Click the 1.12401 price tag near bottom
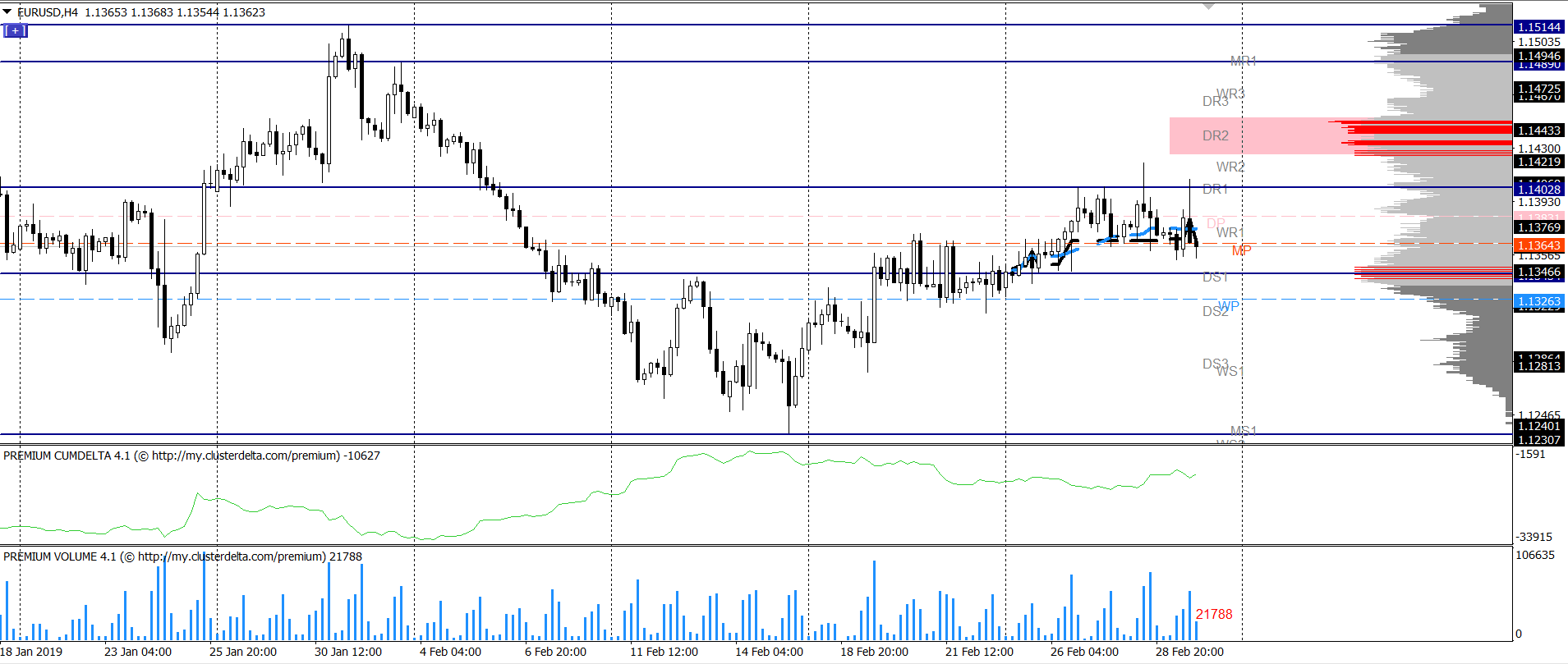The height and width of the screenshot is (664, 1568). pyautogui.click(x=1538, y=426)
